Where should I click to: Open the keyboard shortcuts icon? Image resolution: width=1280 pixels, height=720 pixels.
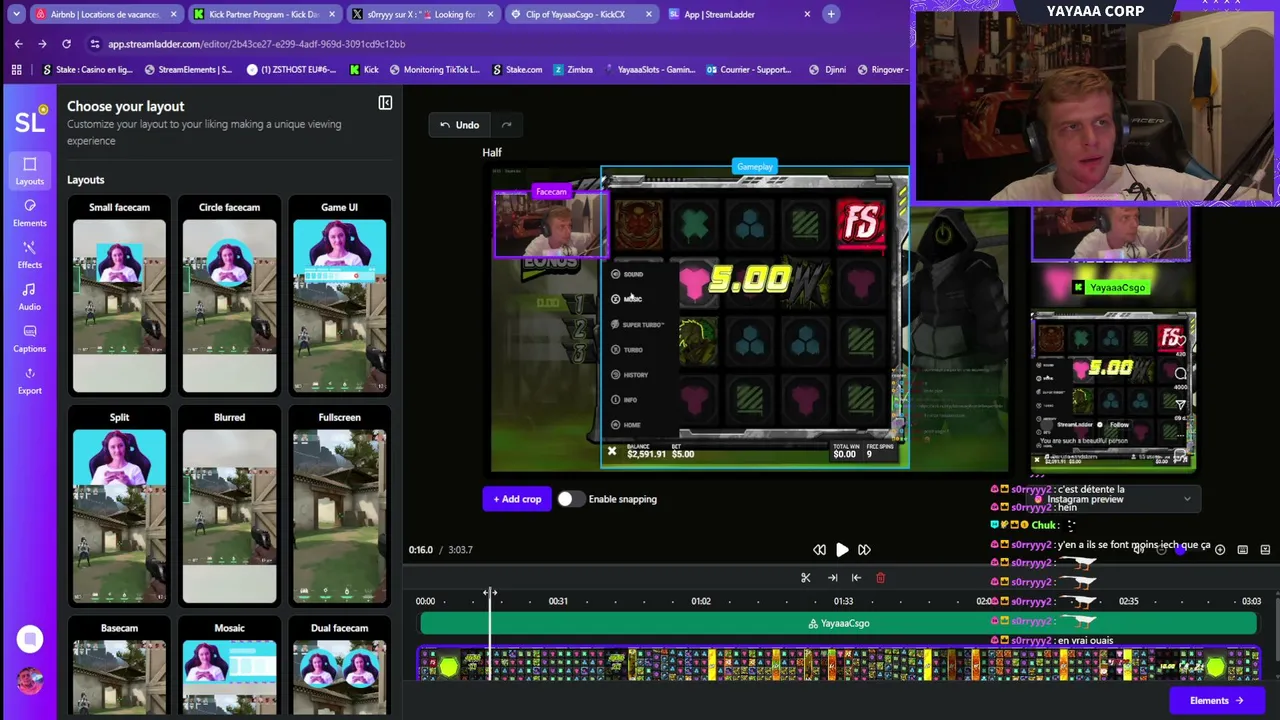pos(1243,550)
